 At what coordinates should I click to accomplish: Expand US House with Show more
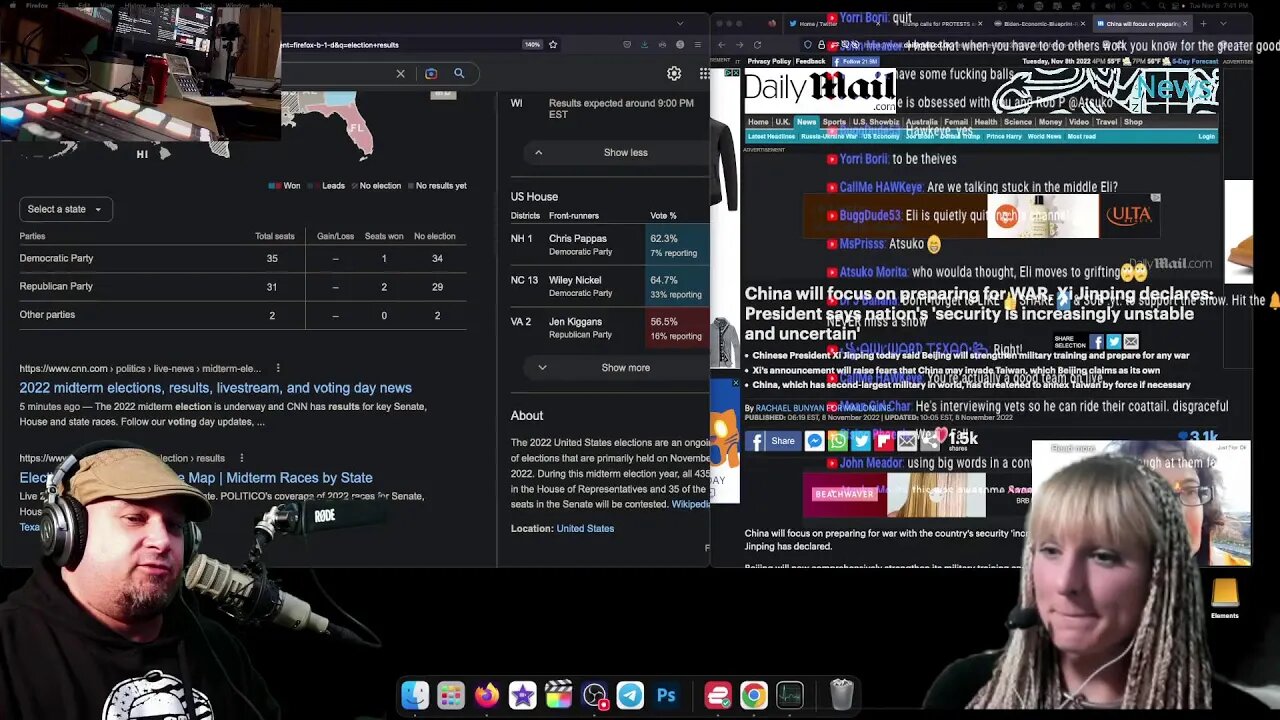(617, 367)
